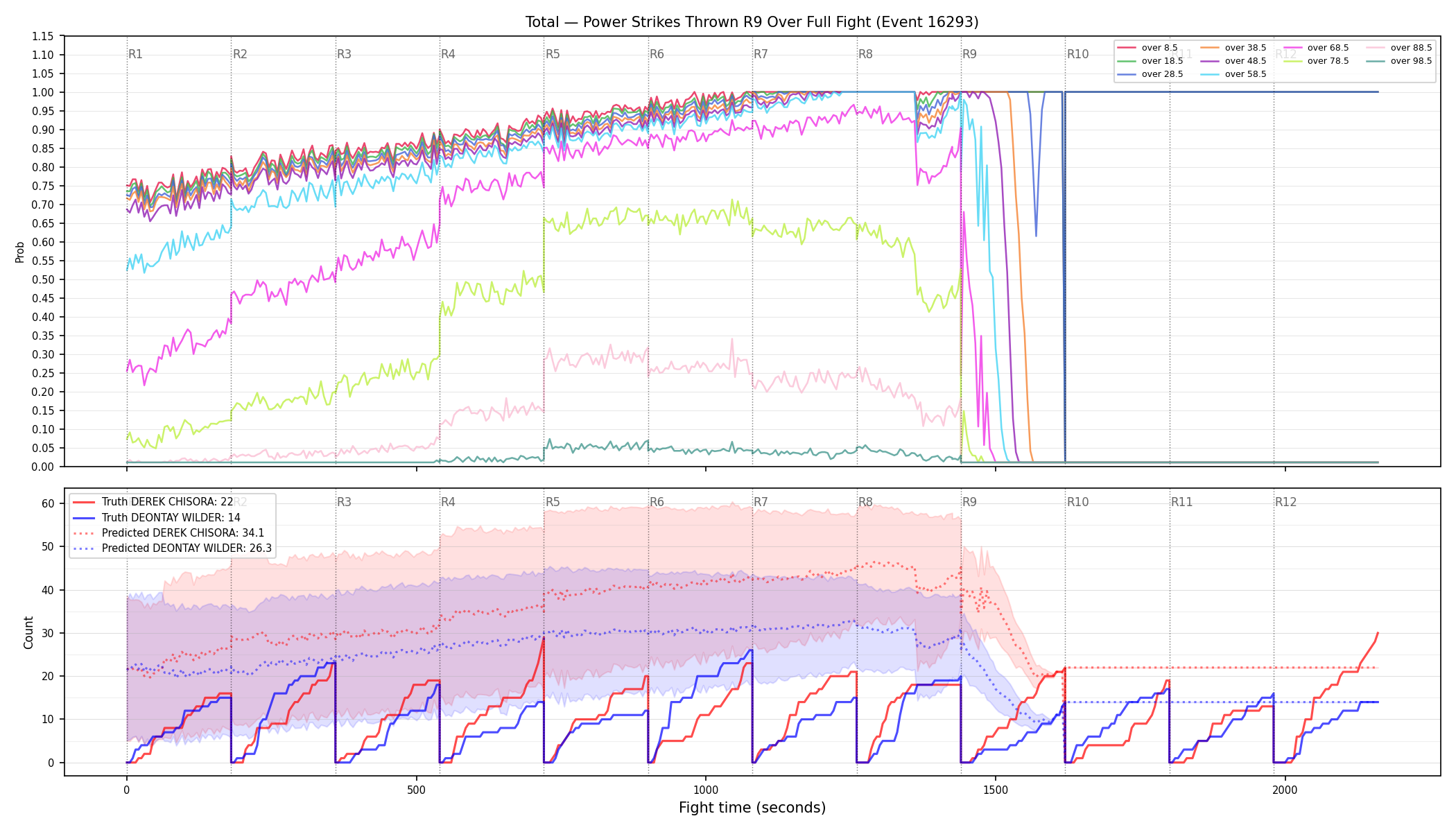The height and width of the screenshot is (832, 1456).
Task: Click the 2000 tick on the fight time axis
Action: 1285,790
